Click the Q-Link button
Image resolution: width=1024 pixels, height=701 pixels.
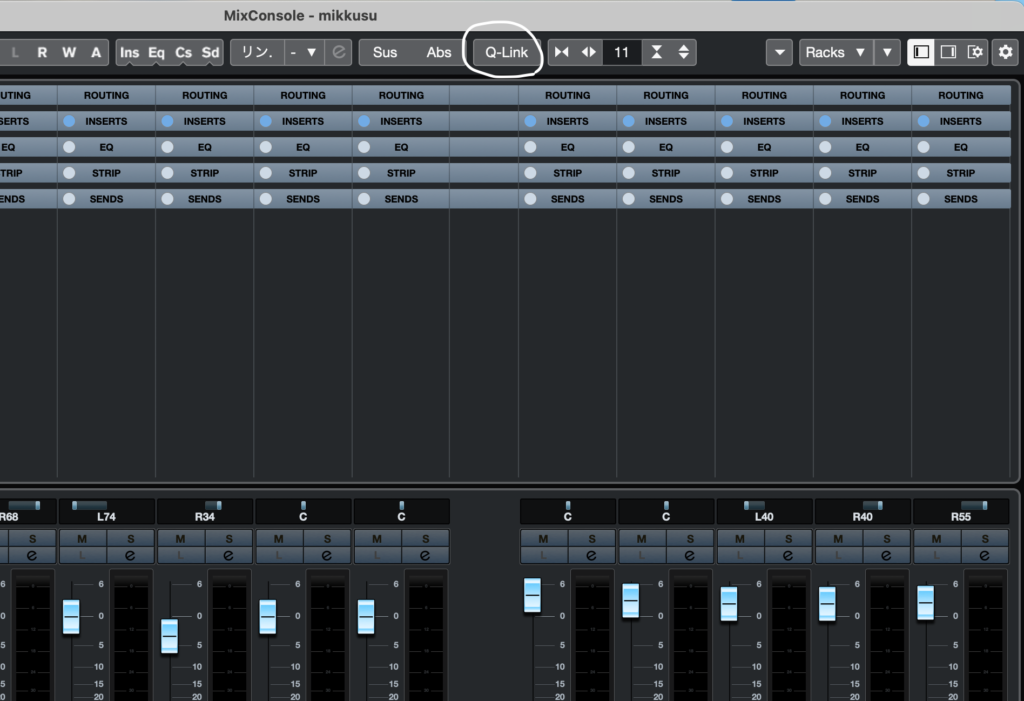[506, 52]
